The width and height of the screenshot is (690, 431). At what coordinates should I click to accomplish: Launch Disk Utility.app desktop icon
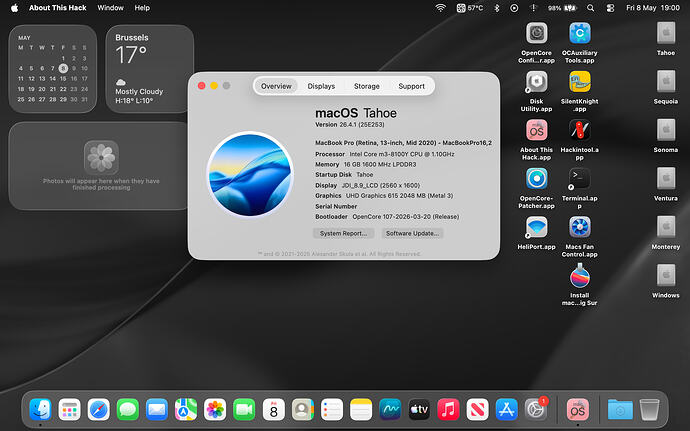coord(536,82)
